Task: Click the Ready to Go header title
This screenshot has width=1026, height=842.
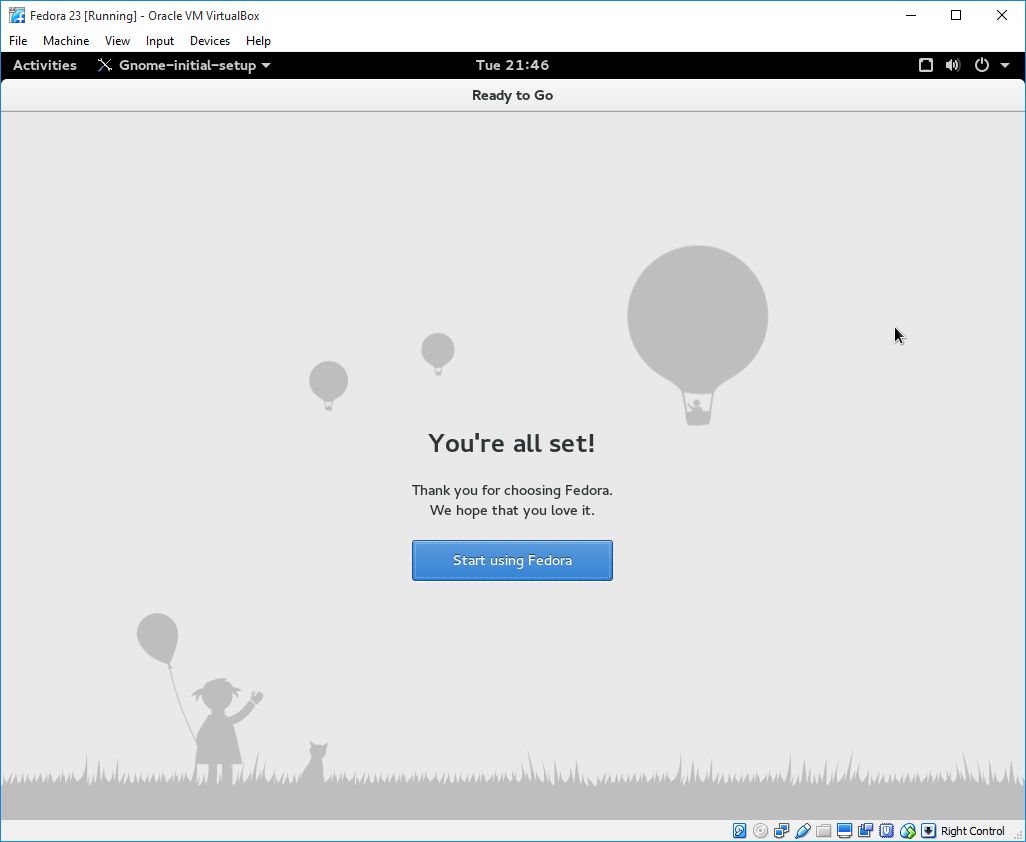Action: (x=512, y=96)
